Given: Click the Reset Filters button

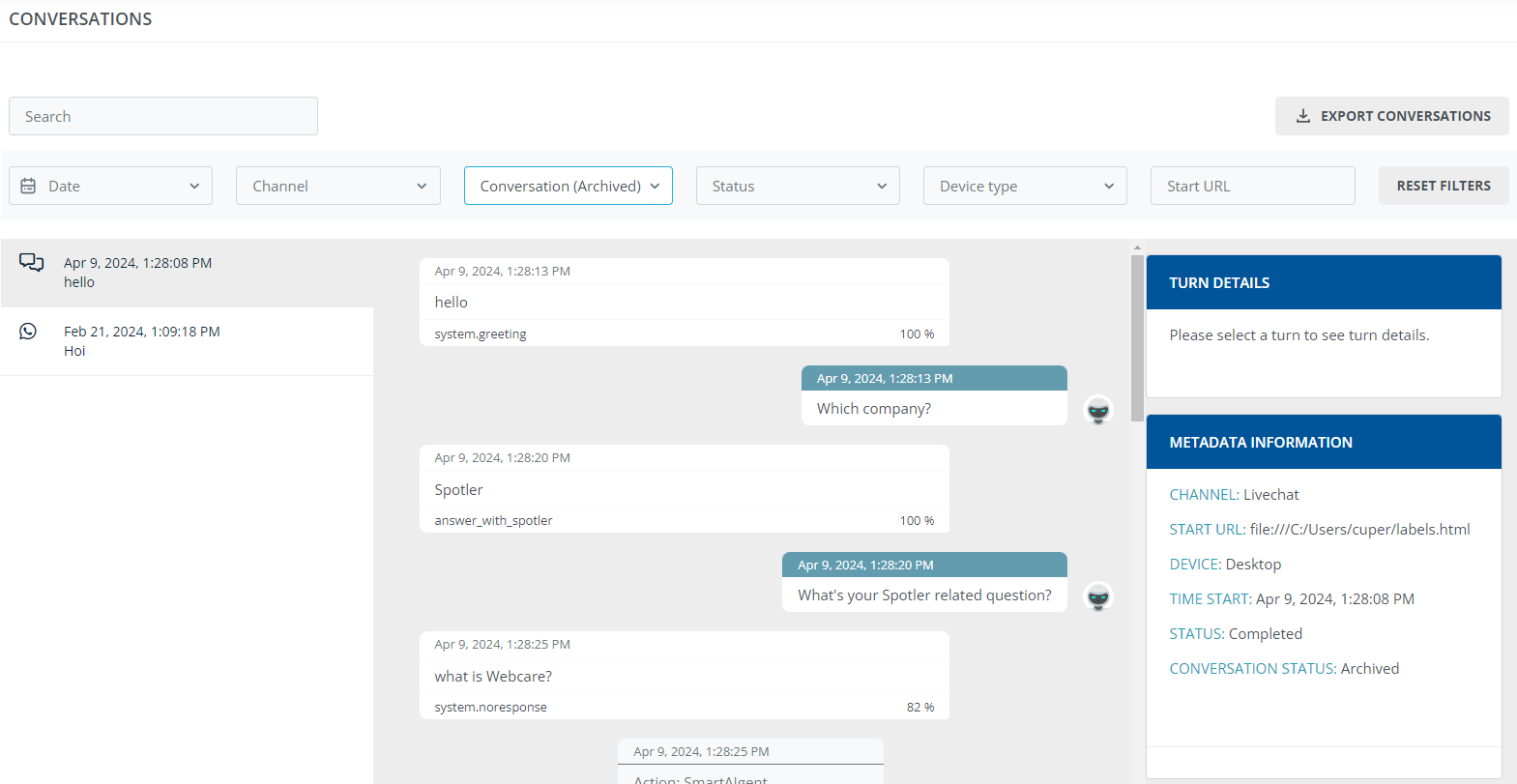Looking at the screenshot, I should (x=1444, y=186).
